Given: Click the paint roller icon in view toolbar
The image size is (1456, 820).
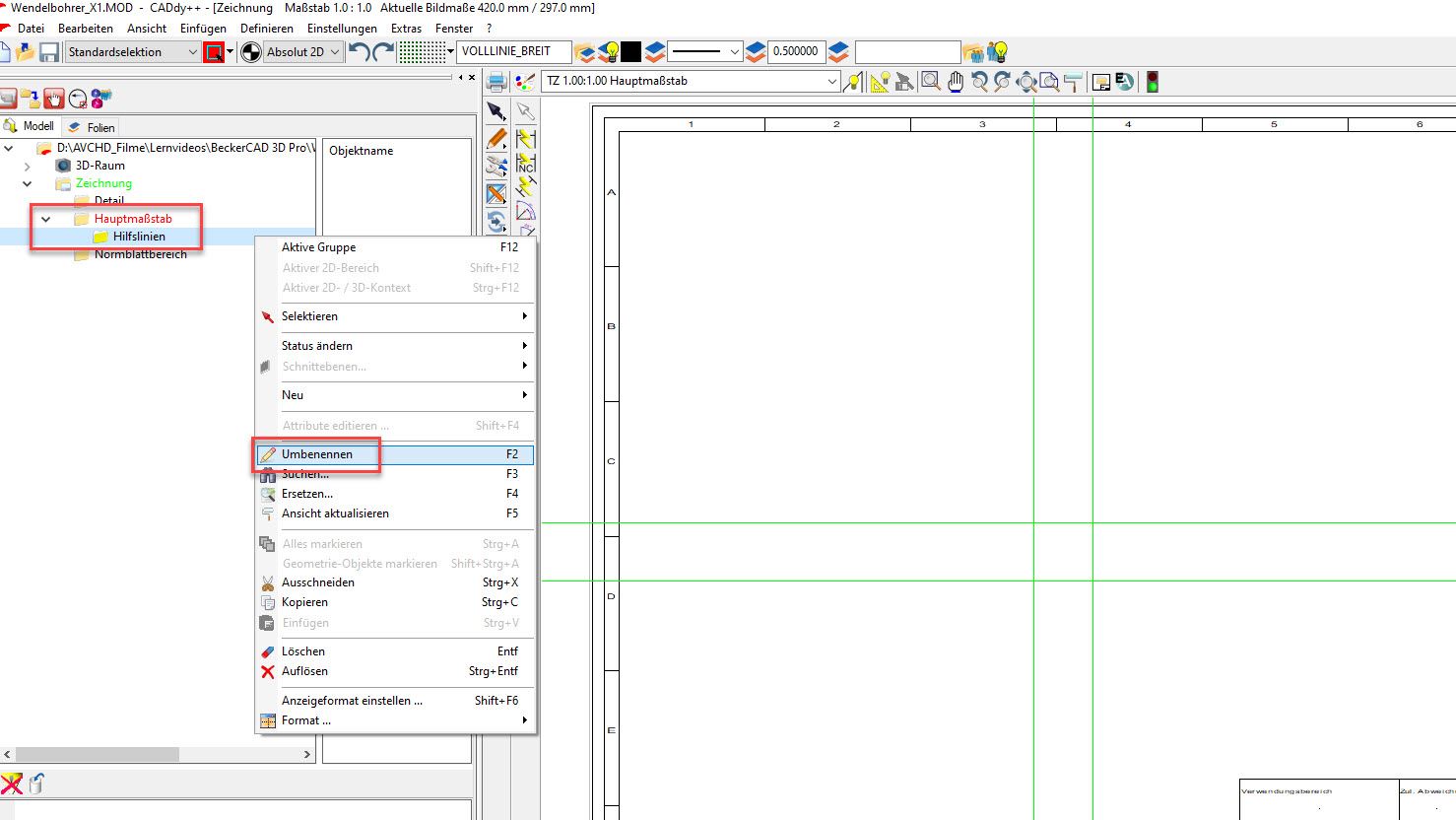Looking at the screenshot, I should pos(1073,82).
